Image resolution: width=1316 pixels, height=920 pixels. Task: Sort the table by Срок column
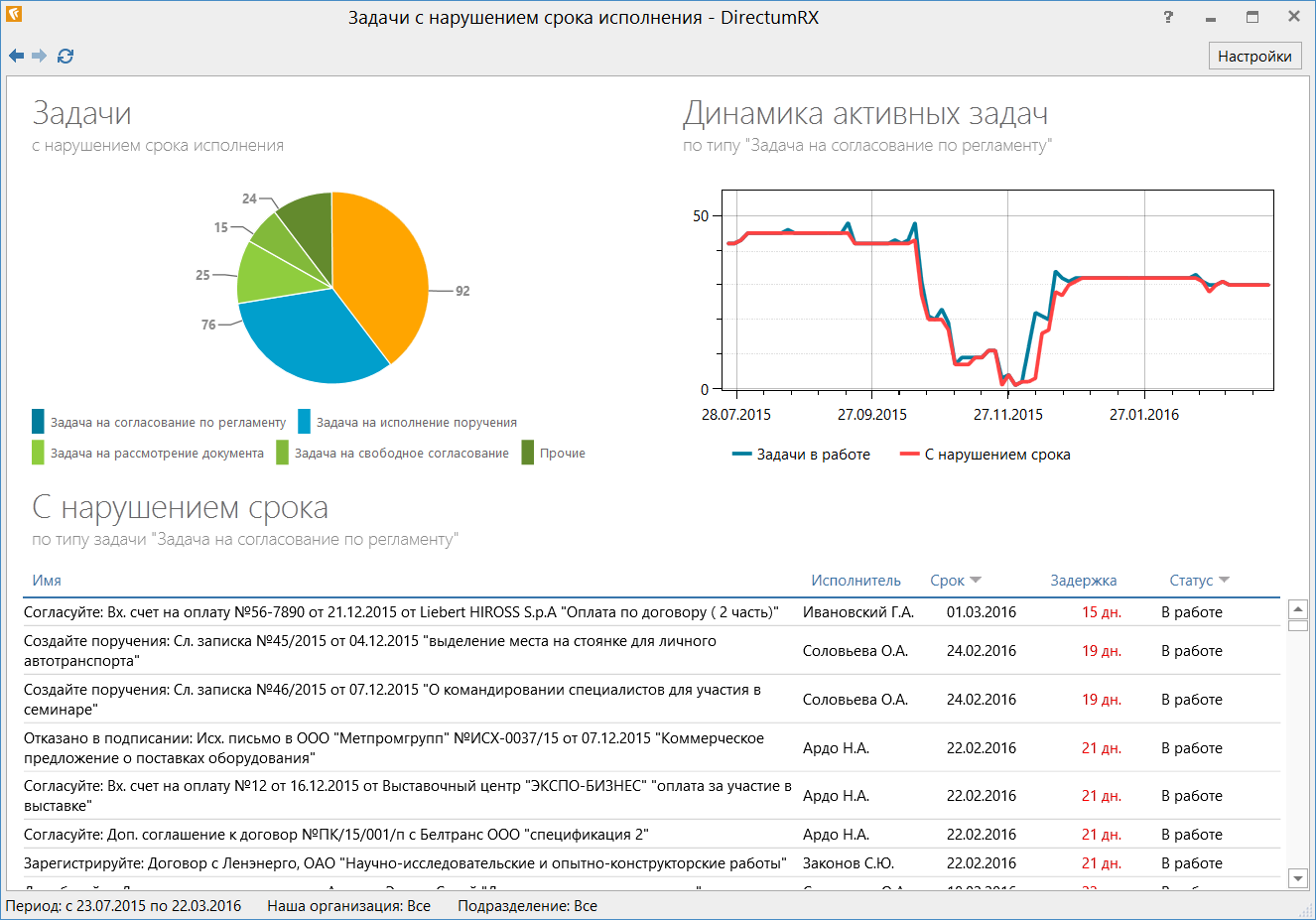click(947, 581)
